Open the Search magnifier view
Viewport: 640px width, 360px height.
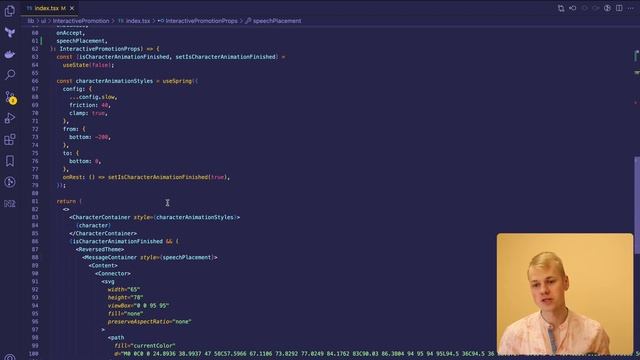pyautogui.click(x=10, y=75)
